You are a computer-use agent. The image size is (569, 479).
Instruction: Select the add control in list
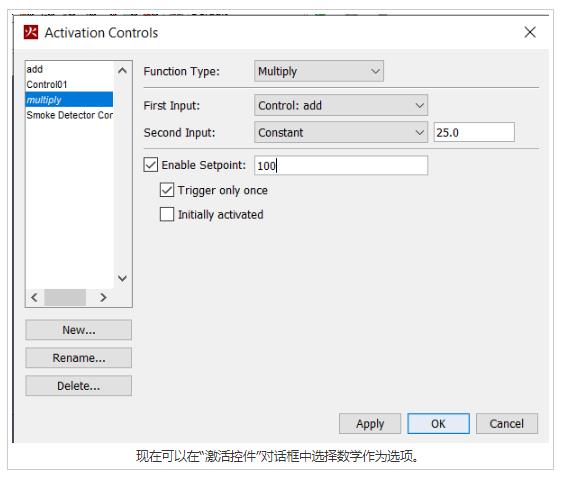click(69, 69)
